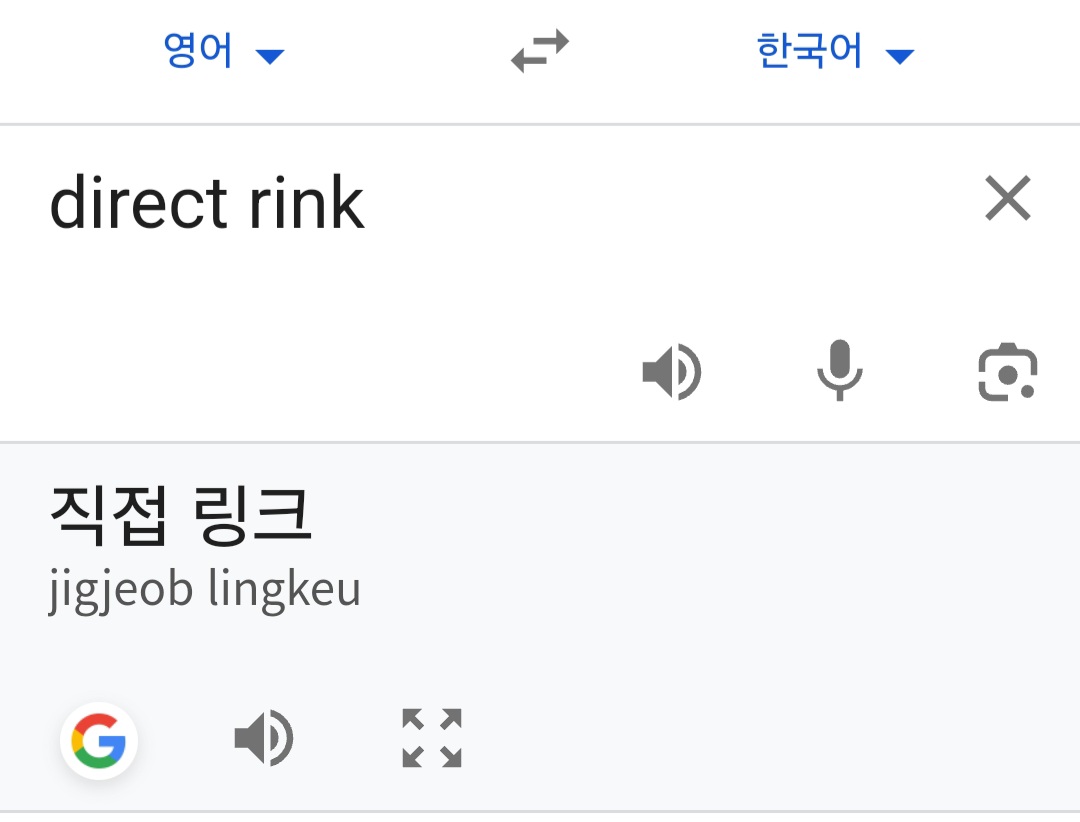Screen dimensions: 1080x822
Task: Select the 한국어 target language label
Action: [x=809, y=50]
